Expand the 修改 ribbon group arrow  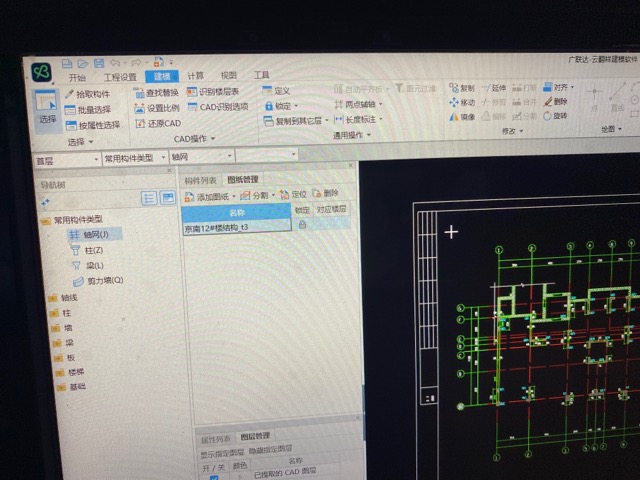(x=521, y=131)
